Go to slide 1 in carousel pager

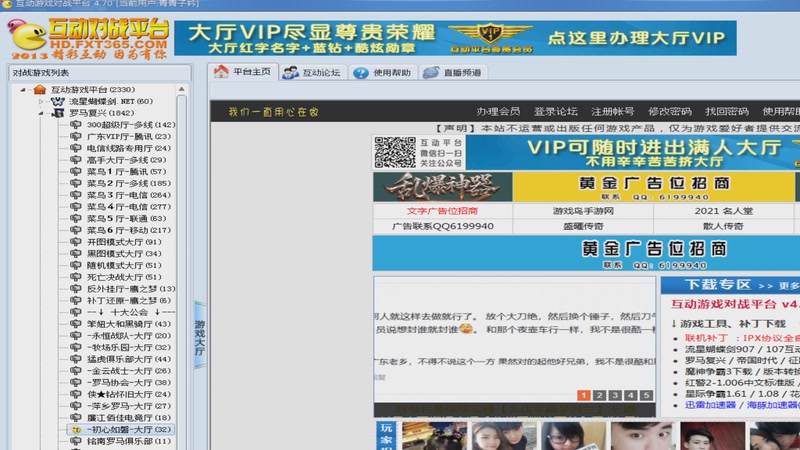[x=584, y=395]
